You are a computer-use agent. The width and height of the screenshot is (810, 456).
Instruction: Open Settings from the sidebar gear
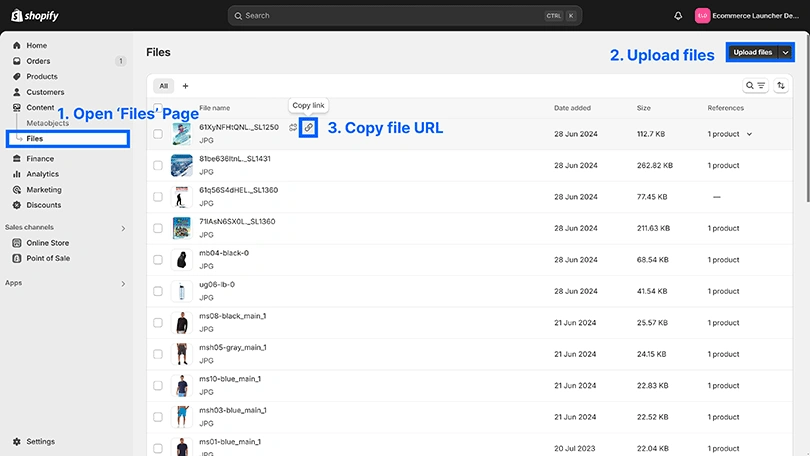40,441
